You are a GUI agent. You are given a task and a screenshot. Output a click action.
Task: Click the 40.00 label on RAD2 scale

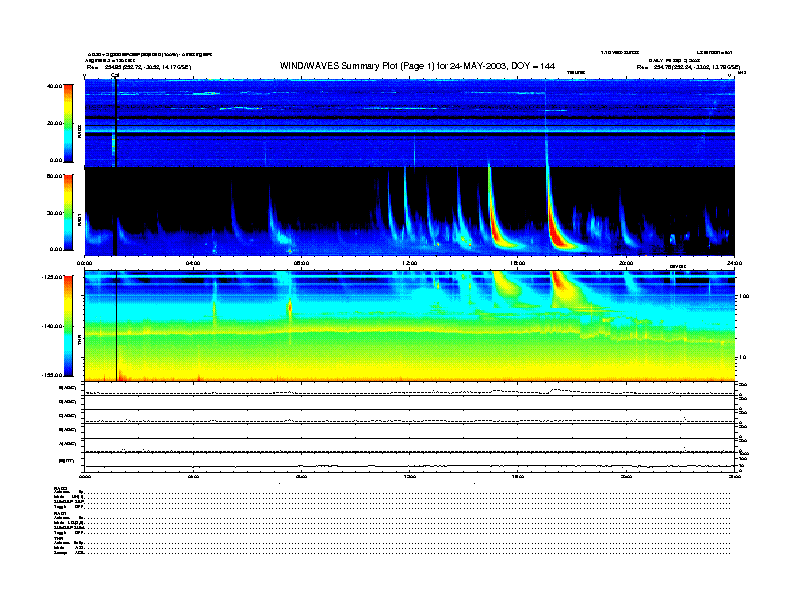tap(54, 86)
